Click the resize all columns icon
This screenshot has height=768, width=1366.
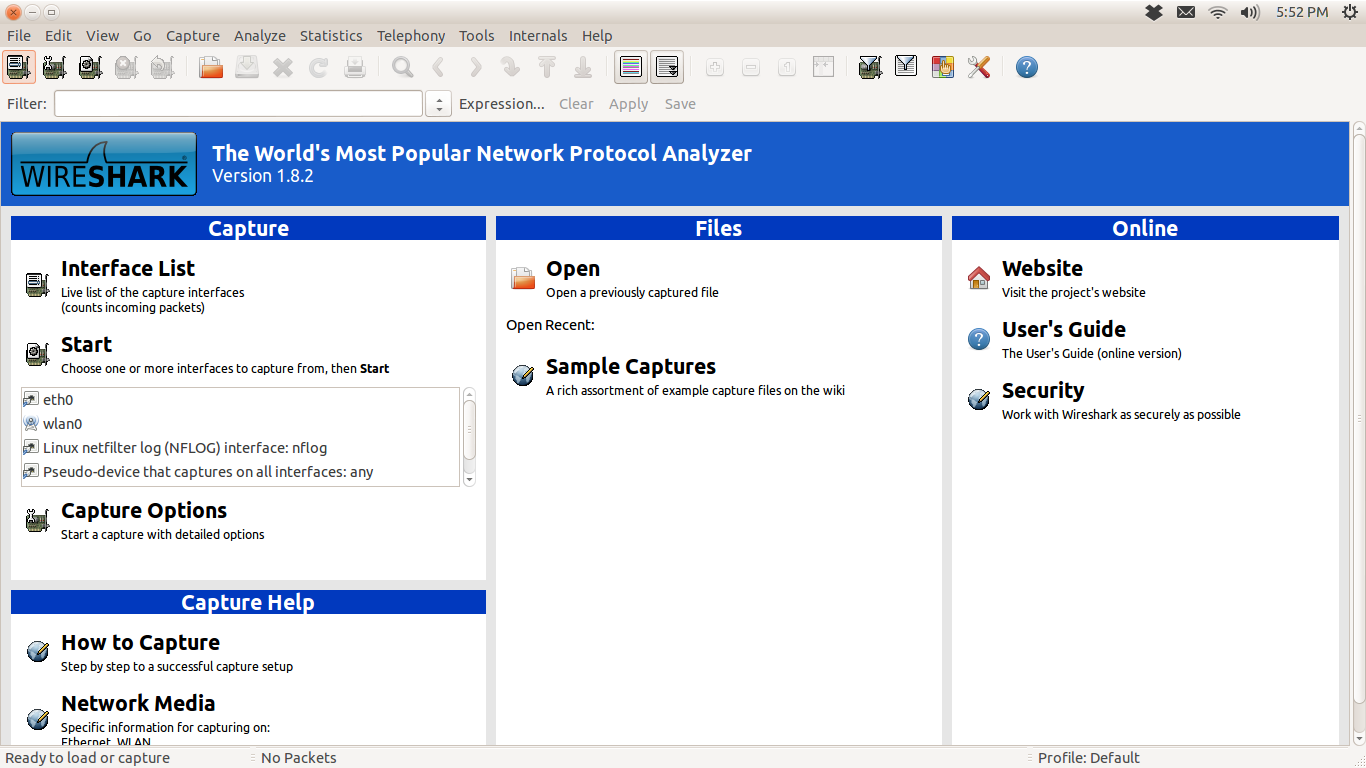(x=823, y=67)
